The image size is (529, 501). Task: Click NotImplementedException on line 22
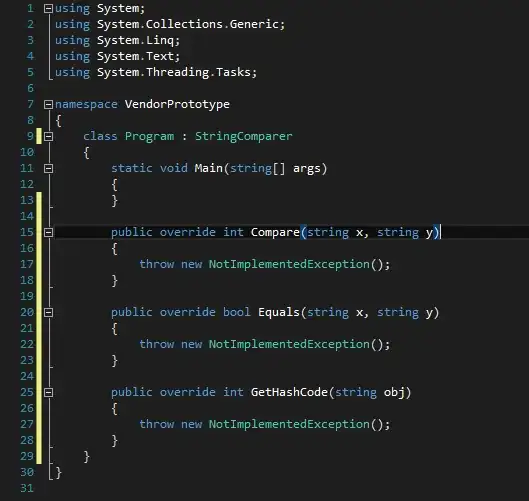click(289, 344)
